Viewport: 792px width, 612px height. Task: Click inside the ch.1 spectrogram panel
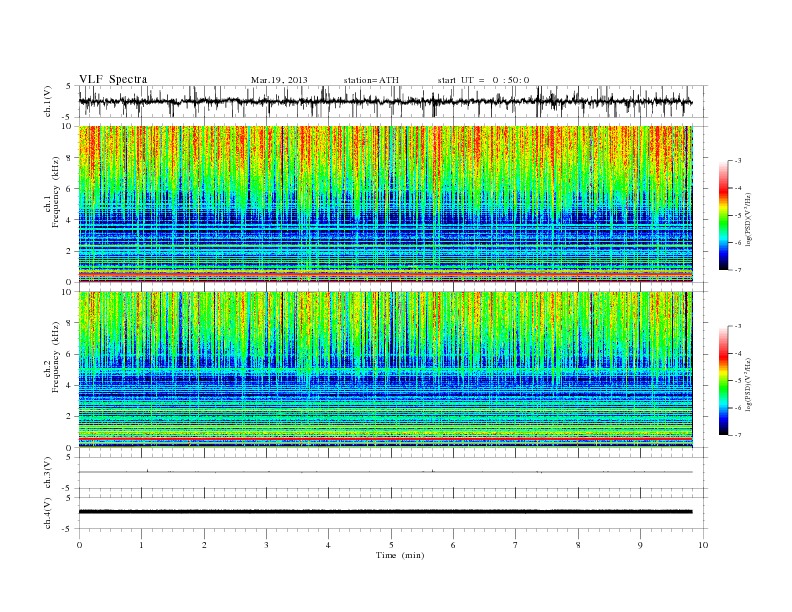tap(385, 204)
